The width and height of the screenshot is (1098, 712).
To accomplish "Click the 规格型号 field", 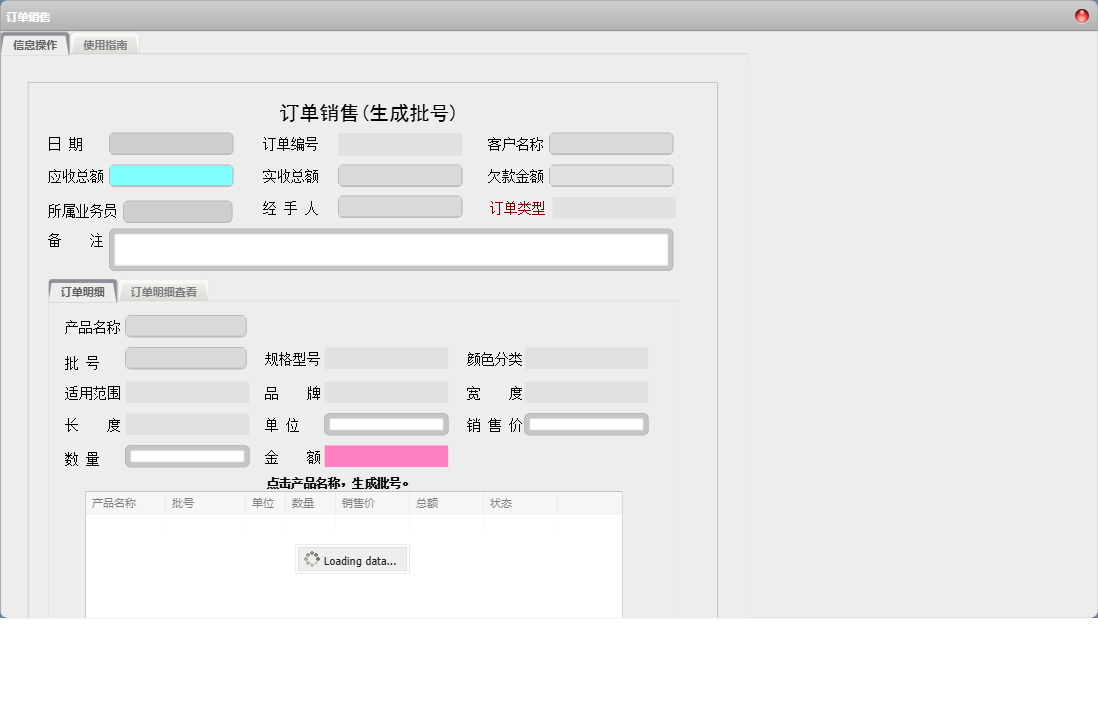I will [387, 358].
